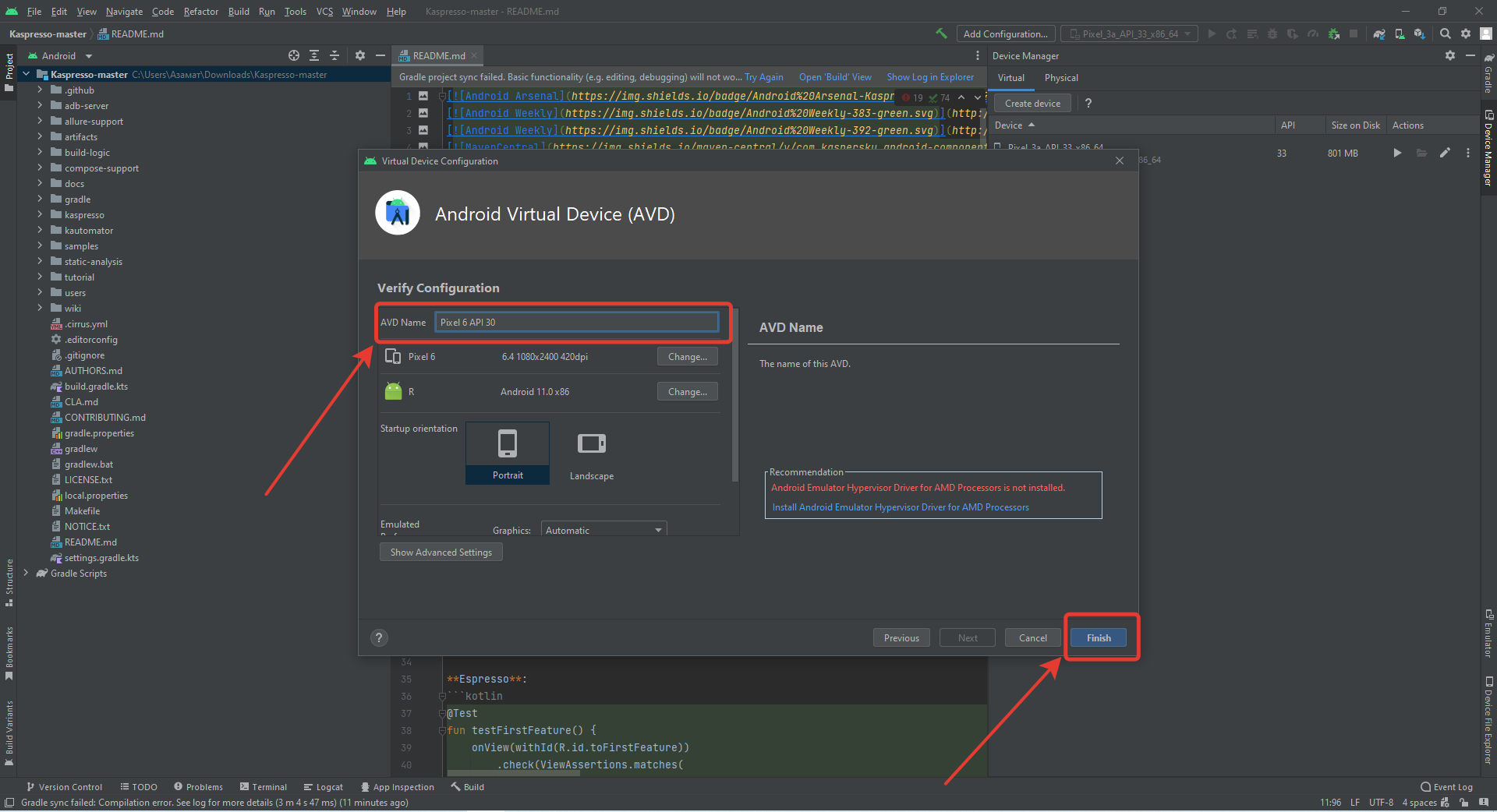Screen dimensions: 1497x812
Task: Click the Device Manager help question mark
Action: (x=1088, y=103)
